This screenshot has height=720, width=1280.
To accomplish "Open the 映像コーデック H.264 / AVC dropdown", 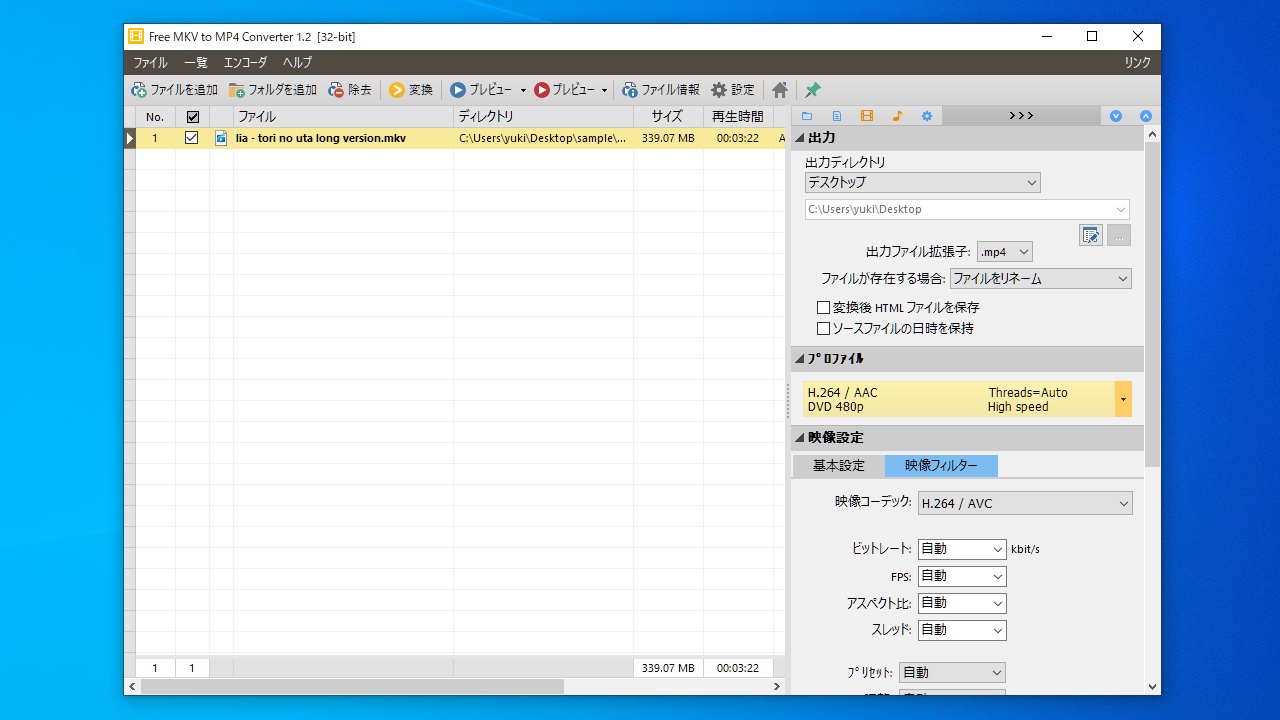I will [x=1025, y=504].
